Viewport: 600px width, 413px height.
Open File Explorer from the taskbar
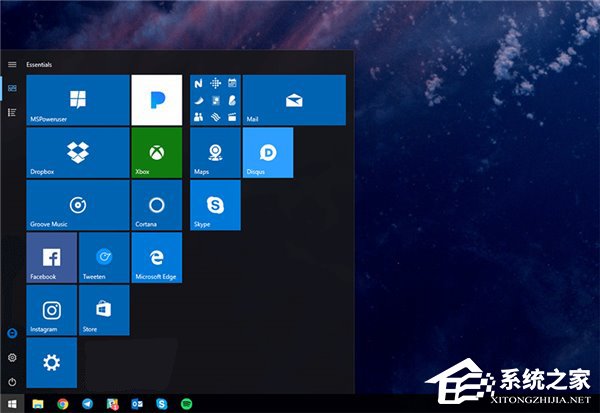38,404
